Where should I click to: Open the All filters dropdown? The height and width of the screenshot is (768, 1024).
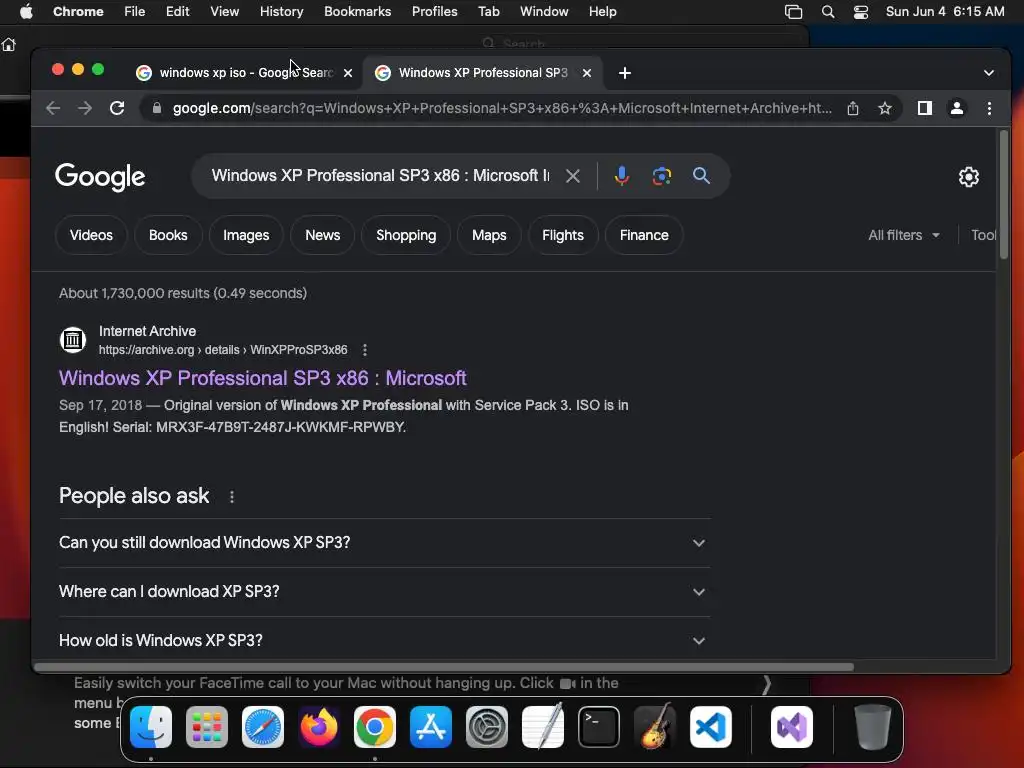[x=904, y=235]
